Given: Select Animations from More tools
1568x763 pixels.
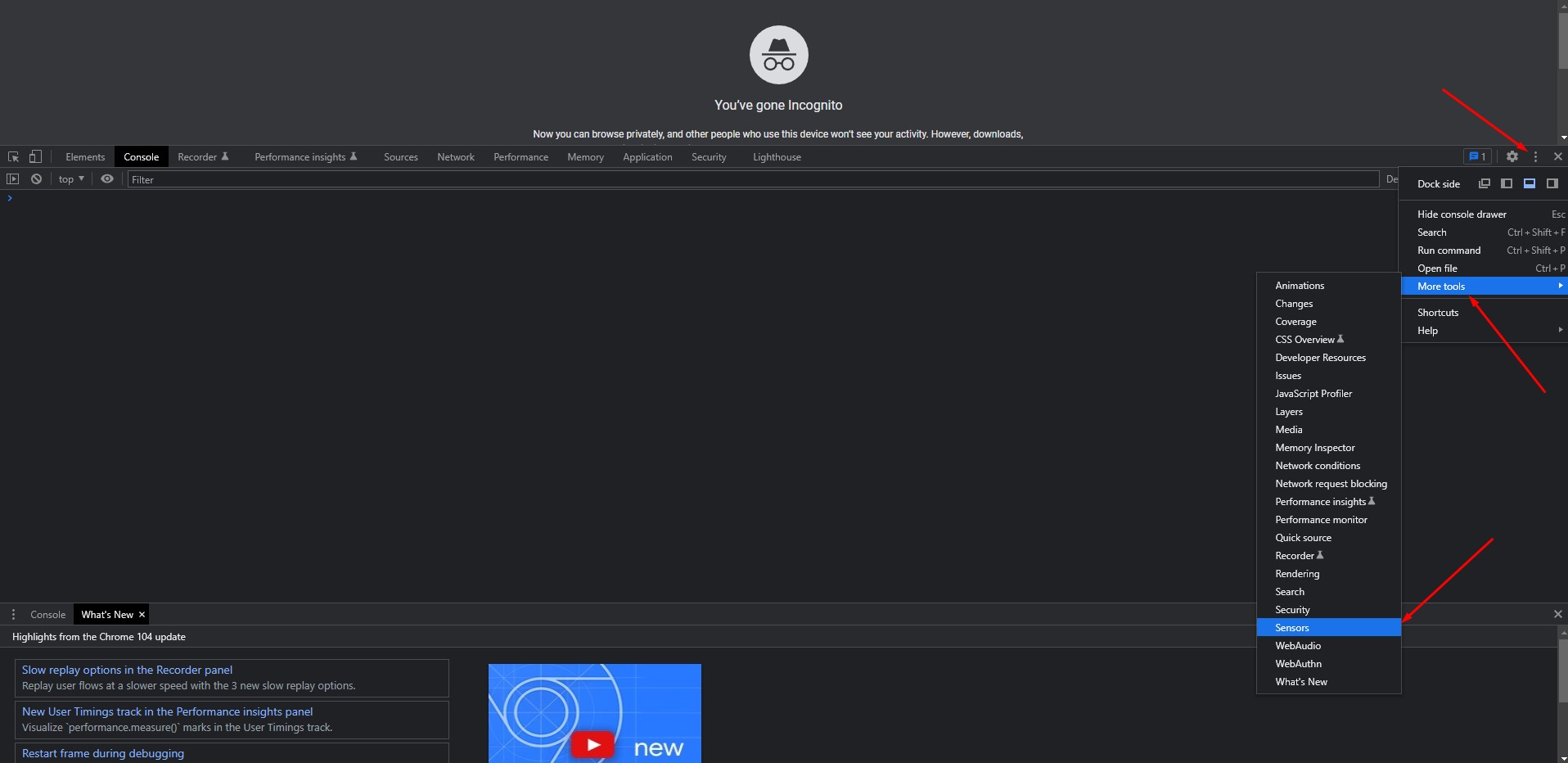Looking at the screenshot, I should (x=1329, y=285).
